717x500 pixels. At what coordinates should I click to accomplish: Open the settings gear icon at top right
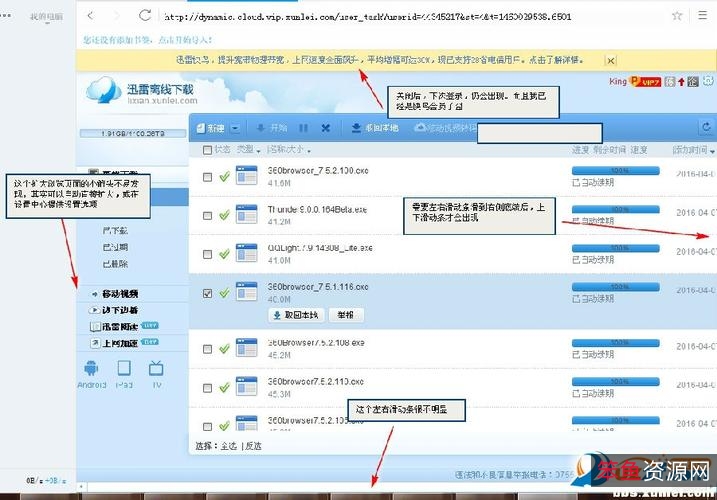click(708, 81)
